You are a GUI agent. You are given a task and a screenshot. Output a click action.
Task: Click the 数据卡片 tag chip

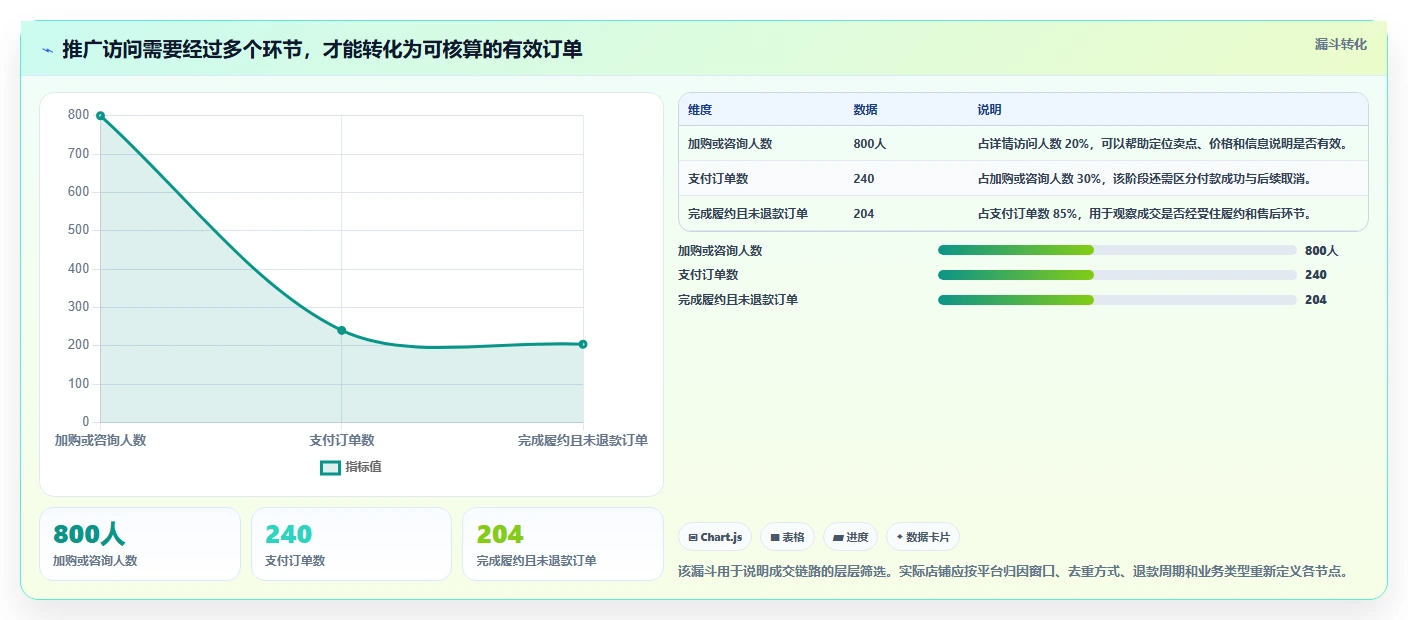[x=923, y=537]
